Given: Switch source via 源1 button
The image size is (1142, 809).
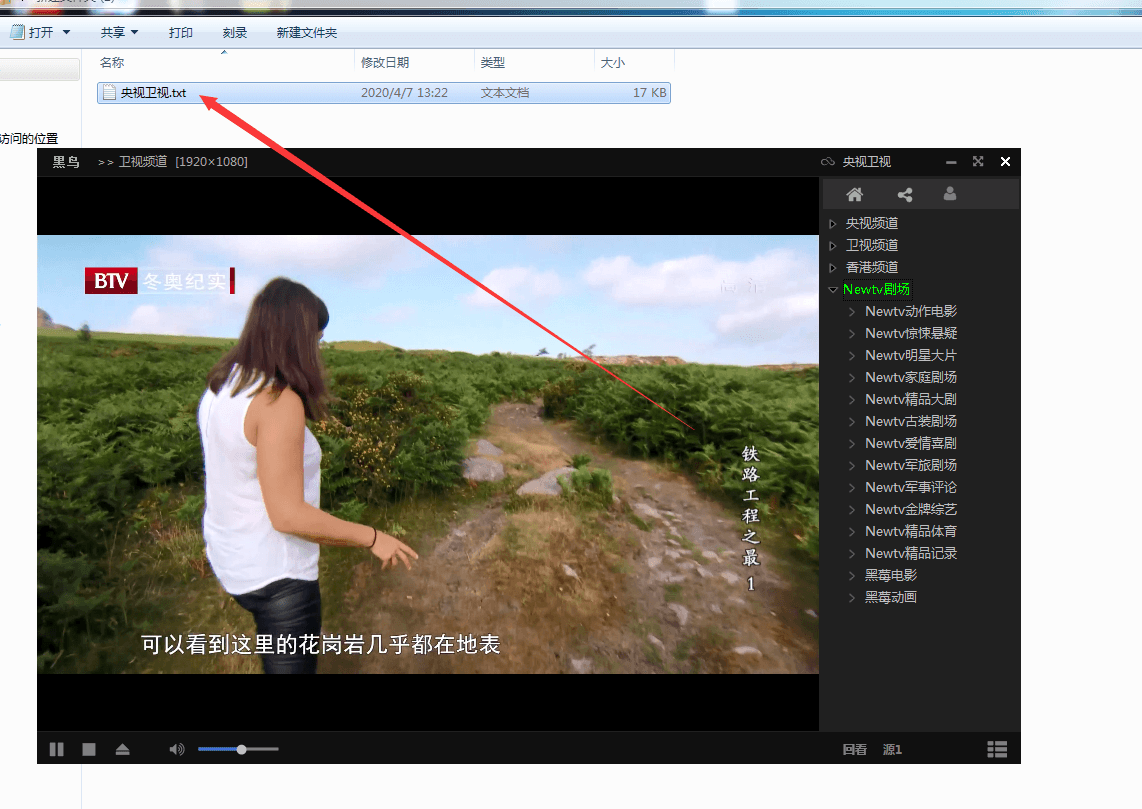Looking at the screenshot, I should 892,749.
